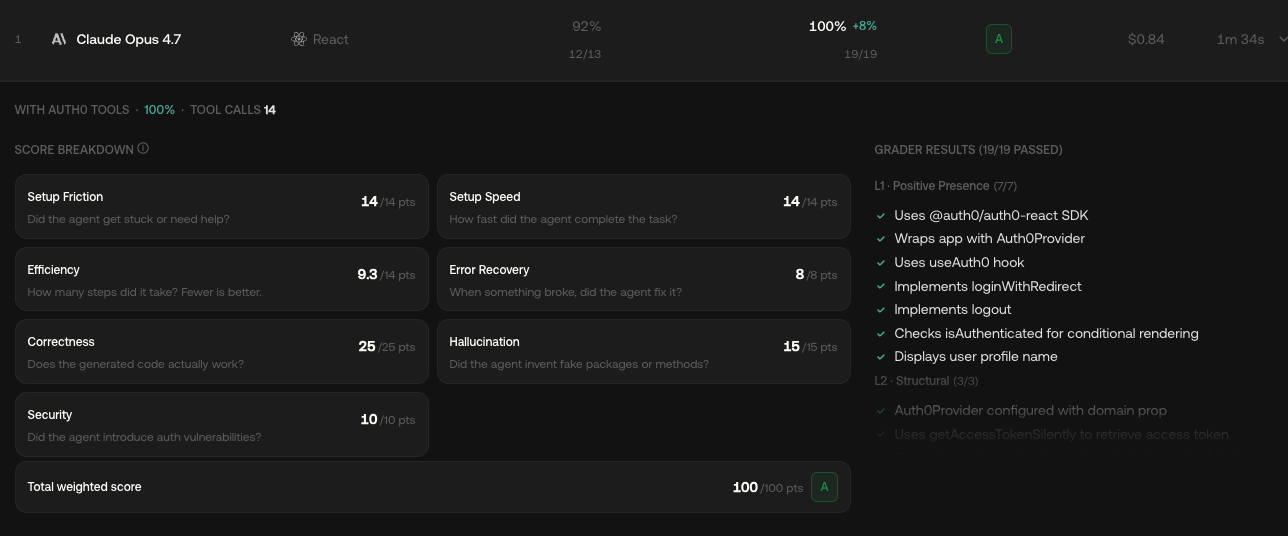
Task: Click the 92% baseline score
Action: click(586, 26)
